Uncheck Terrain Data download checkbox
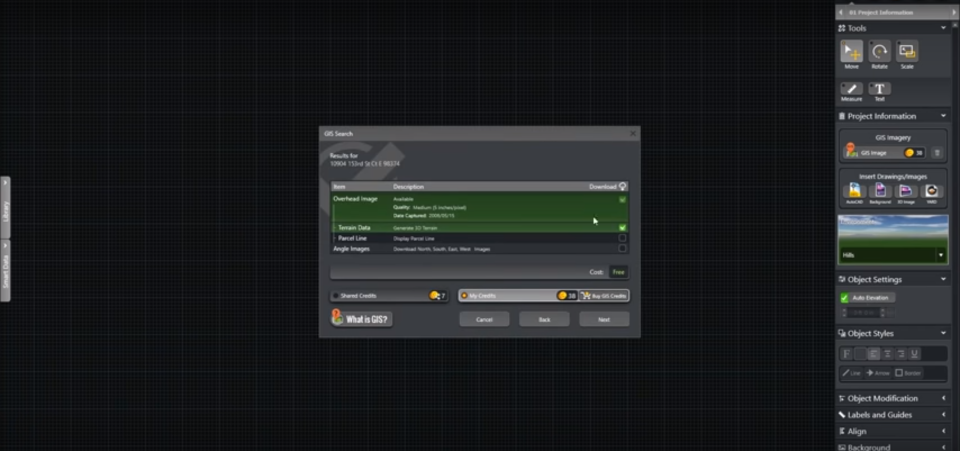The image size is (960, 451). (x=622, y=228)
